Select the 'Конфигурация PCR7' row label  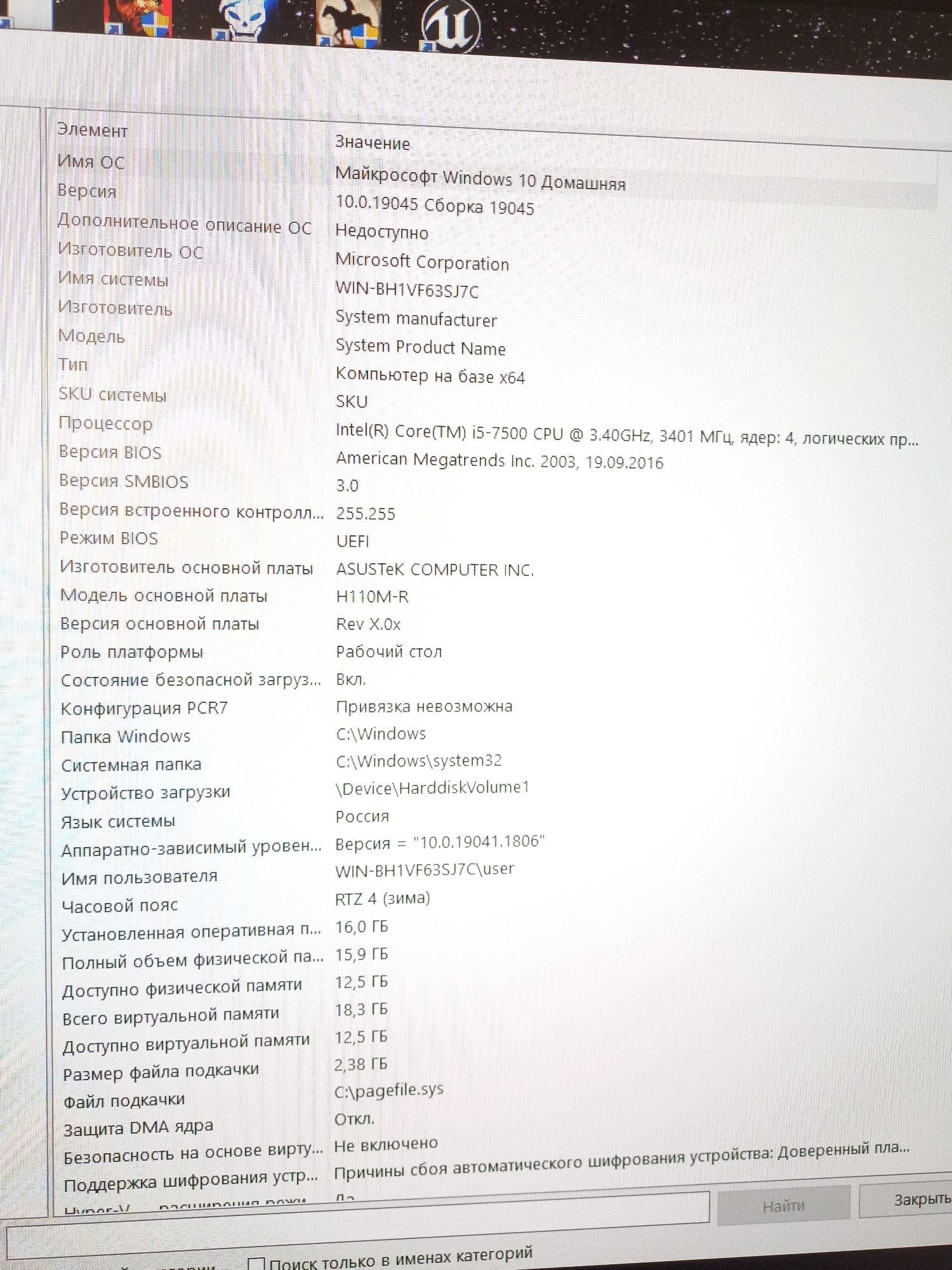point(144,708)
